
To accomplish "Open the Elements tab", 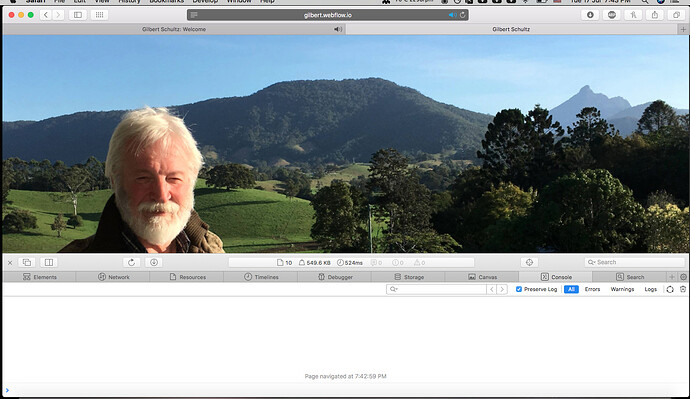I will 40,277.
